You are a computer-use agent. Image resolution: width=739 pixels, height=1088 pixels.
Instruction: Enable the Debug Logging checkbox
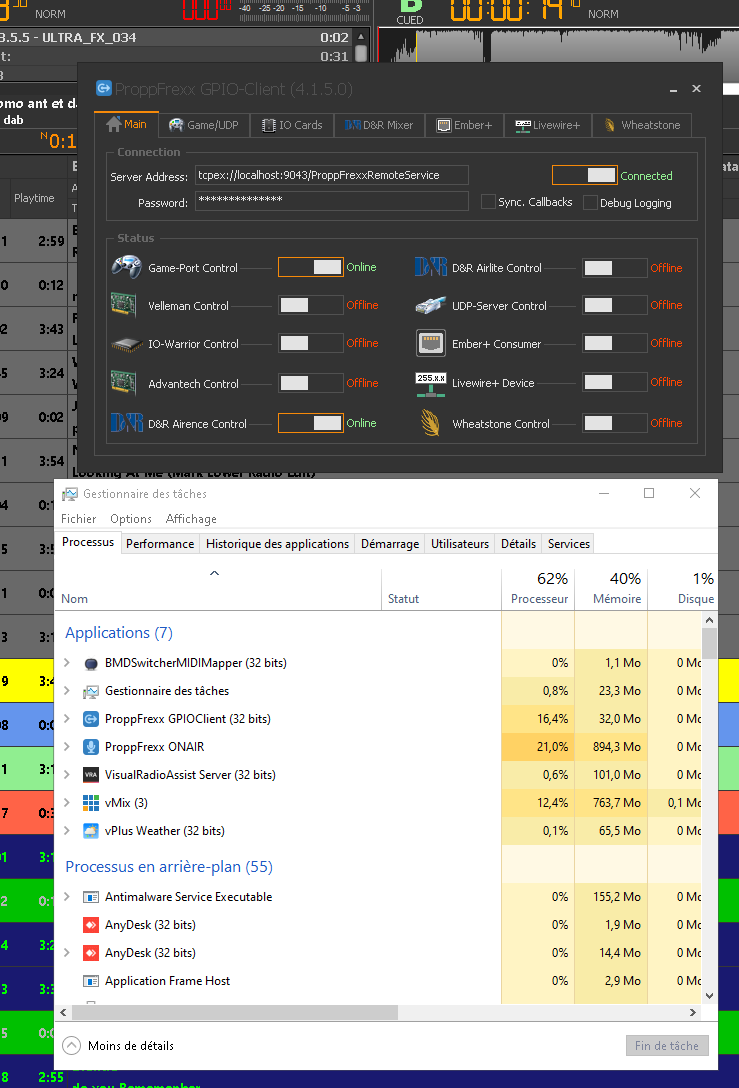point(591,203)
